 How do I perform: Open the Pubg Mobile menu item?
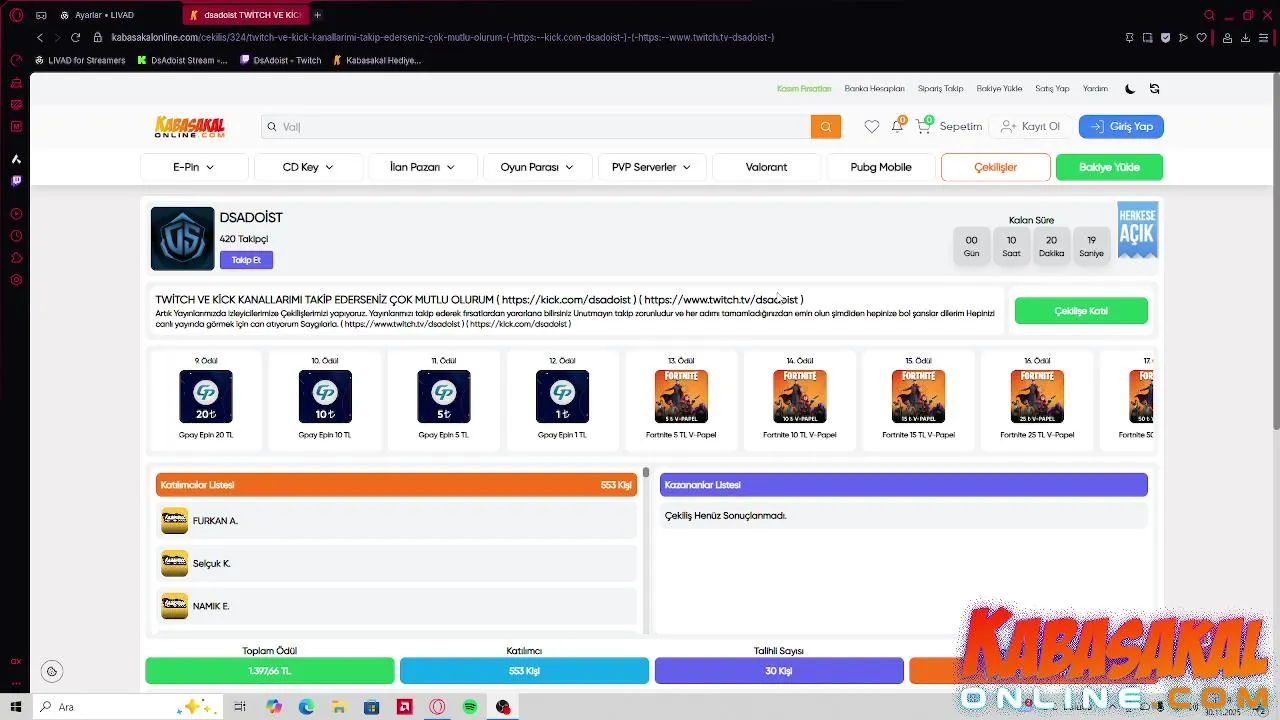pos(881,167)
